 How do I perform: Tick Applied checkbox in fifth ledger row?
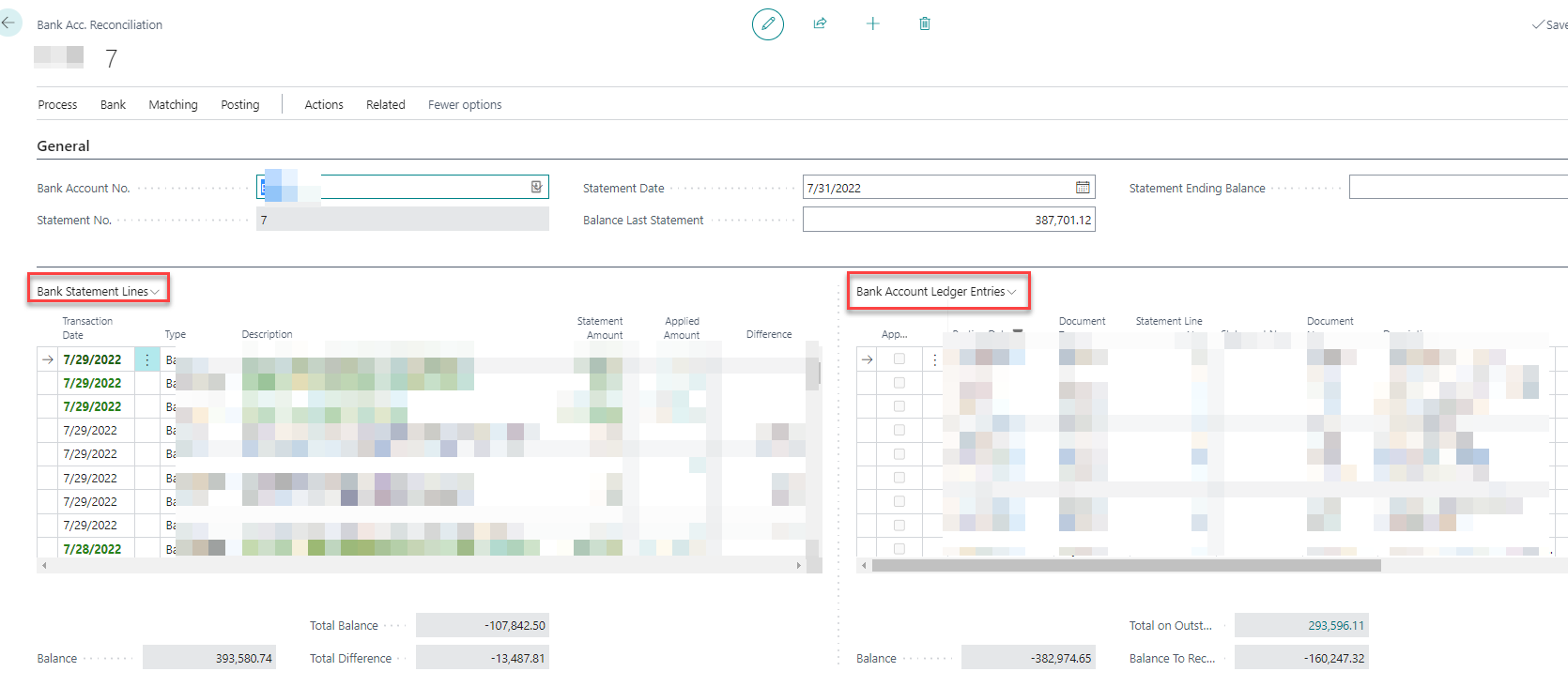click(899, 454)
